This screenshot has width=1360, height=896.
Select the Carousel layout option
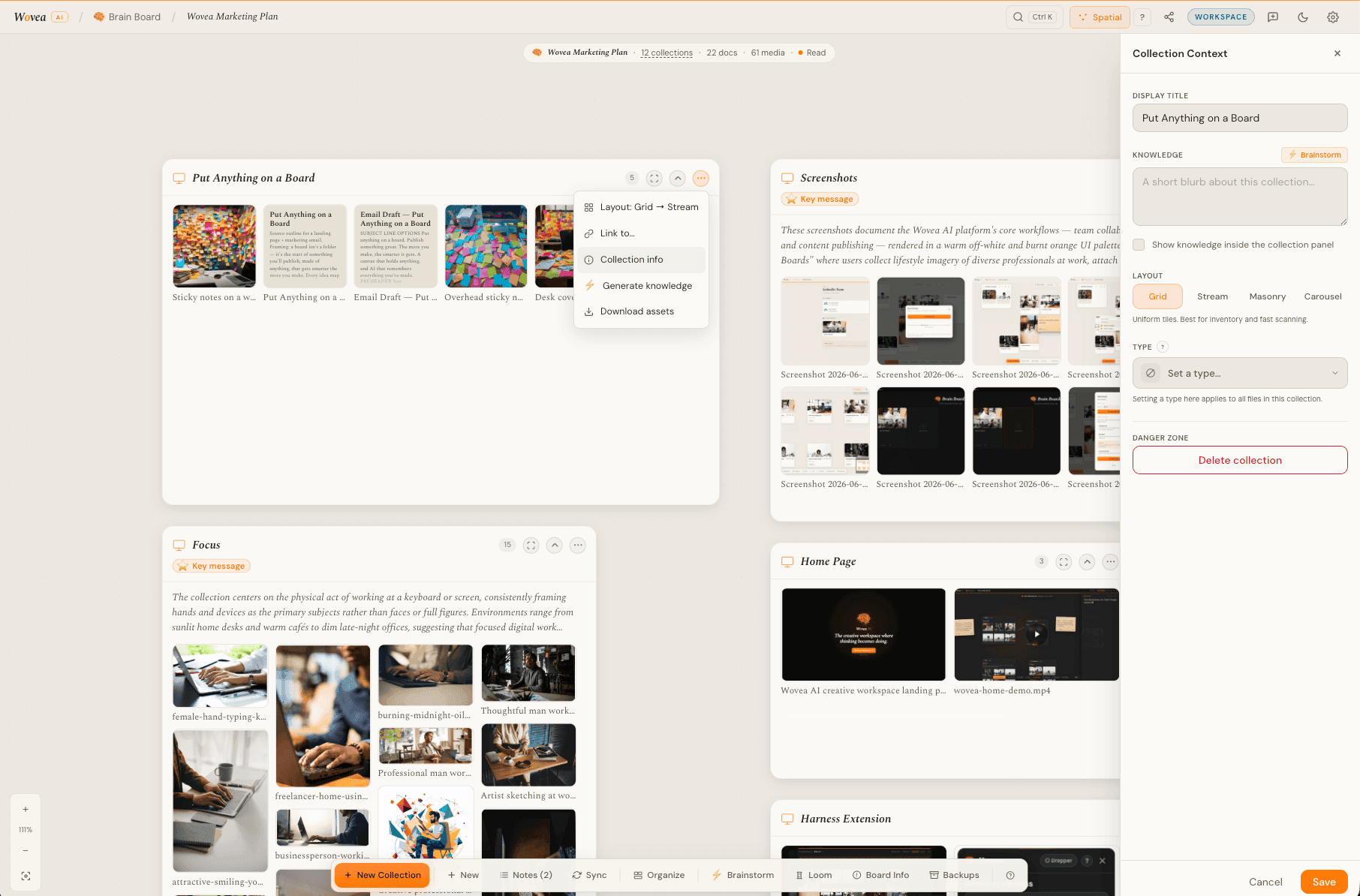[x=1322, y=296]
